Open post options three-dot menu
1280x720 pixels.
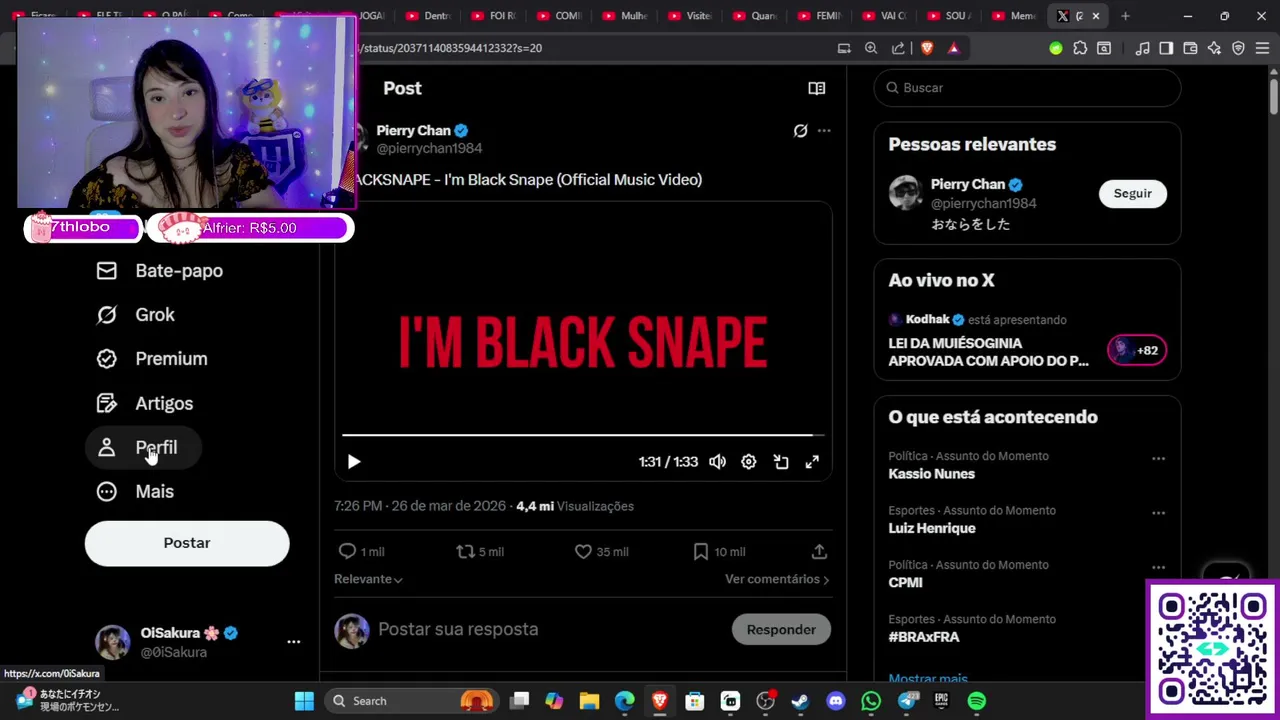(824, 131)
